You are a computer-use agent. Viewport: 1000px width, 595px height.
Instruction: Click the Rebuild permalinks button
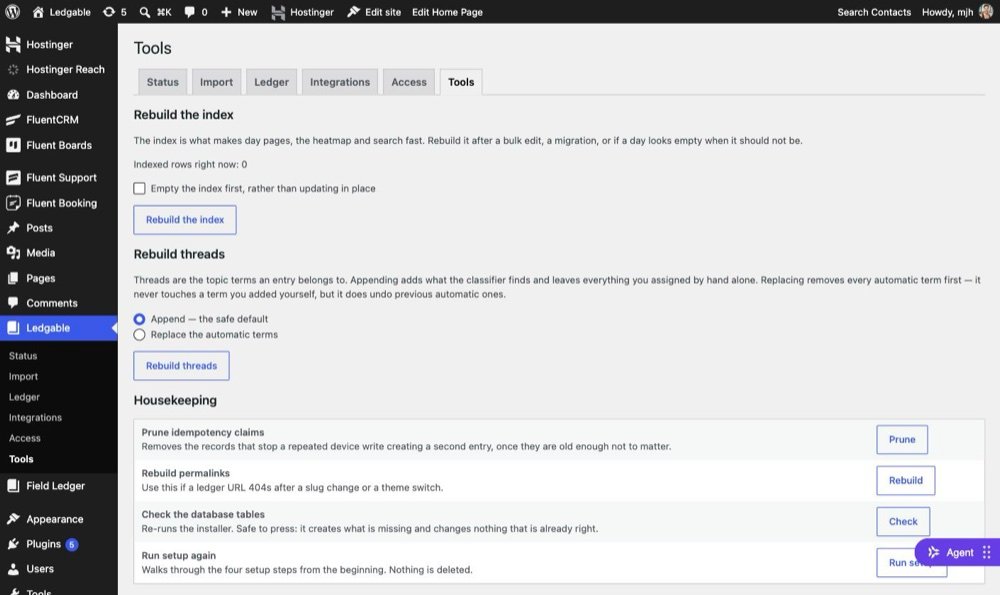pyautogui.click(x=906, y=480)
